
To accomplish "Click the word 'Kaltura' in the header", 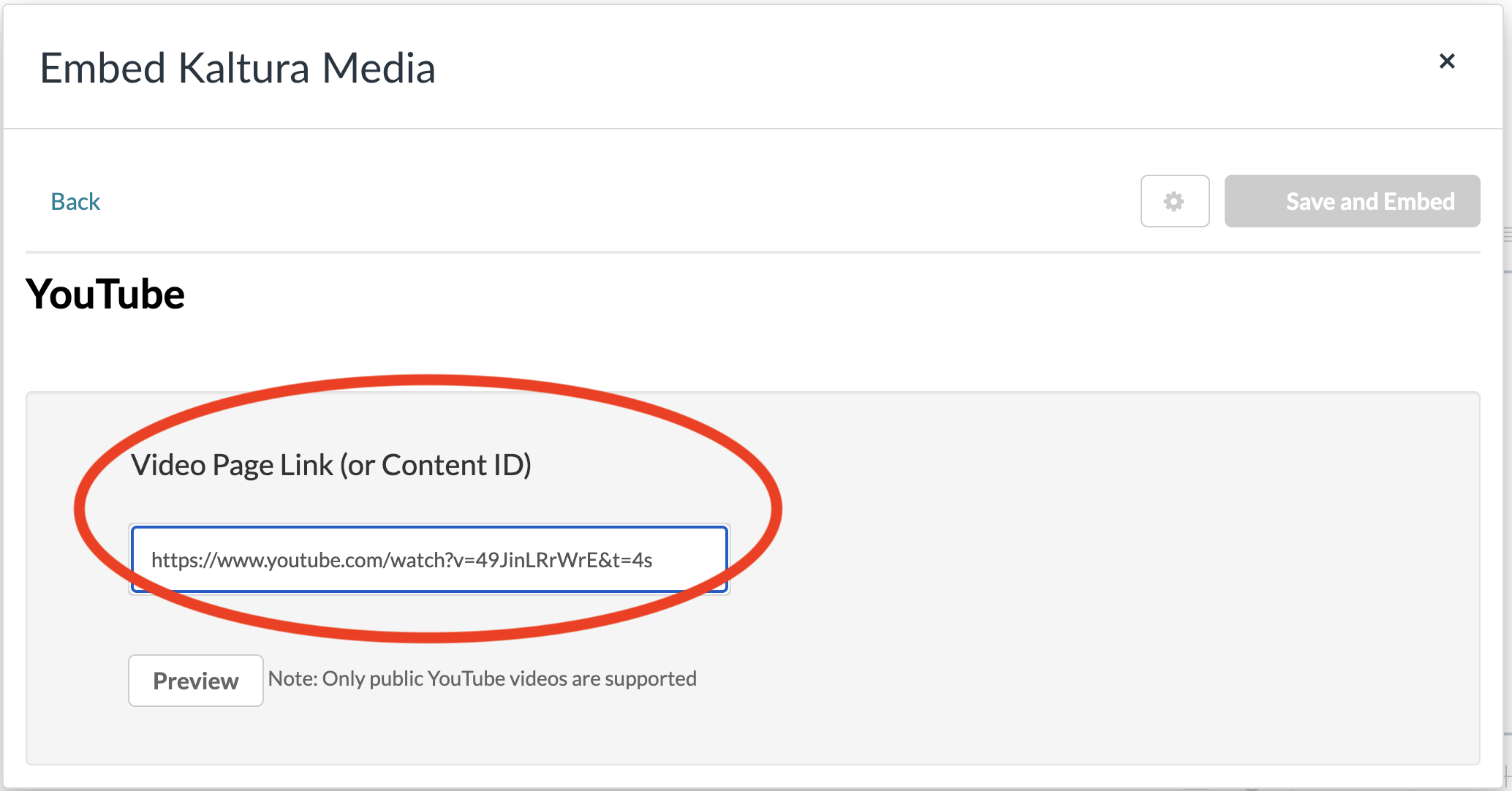I will (243, 68).
